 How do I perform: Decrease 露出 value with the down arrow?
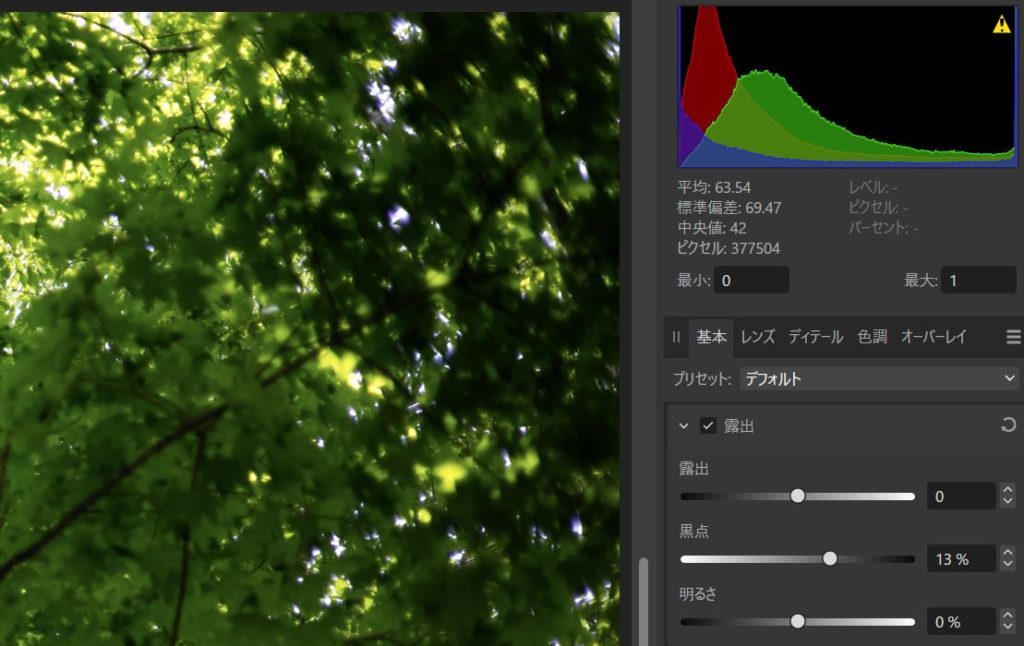coord(1008,502)
